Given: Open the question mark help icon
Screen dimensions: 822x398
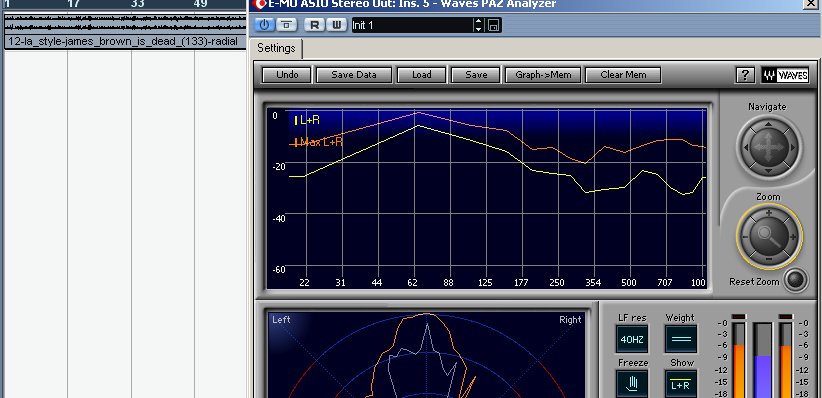Looking at the screenshot, I should [x=745, y=75].
